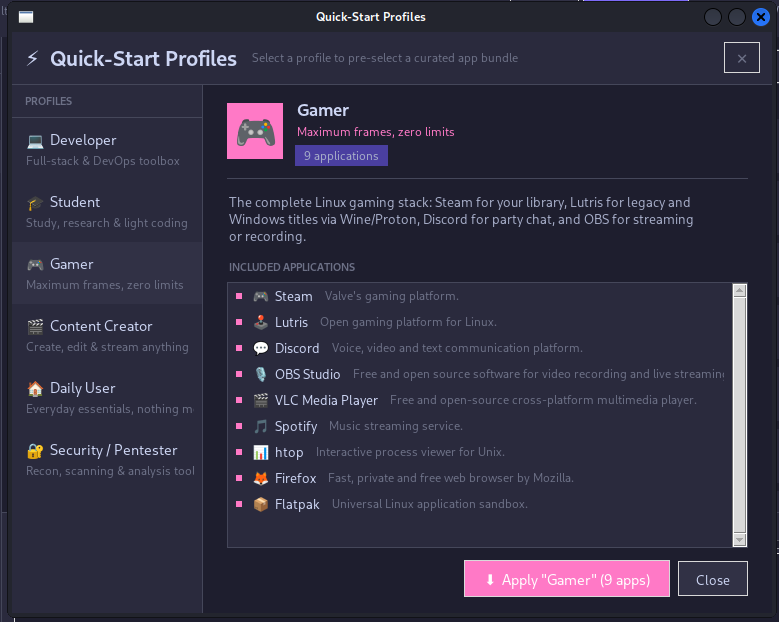Image resolution: width=779 pixels, height=622 pixels.
Task: Click the Firefox list entry name
Action: pos(296,478)
